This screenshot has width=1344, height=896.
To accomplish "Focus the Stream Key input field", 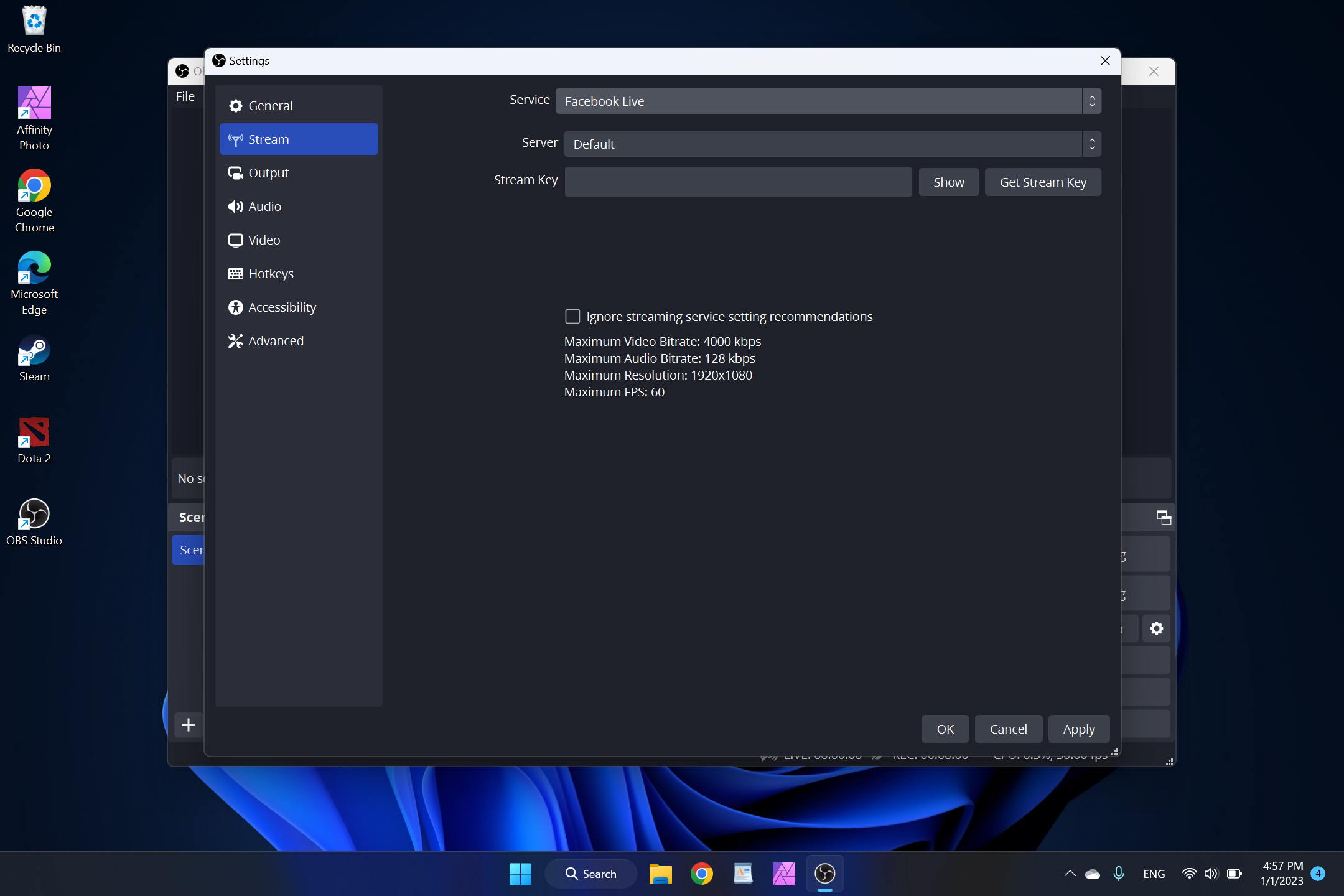I will click(x=738, y=182).
